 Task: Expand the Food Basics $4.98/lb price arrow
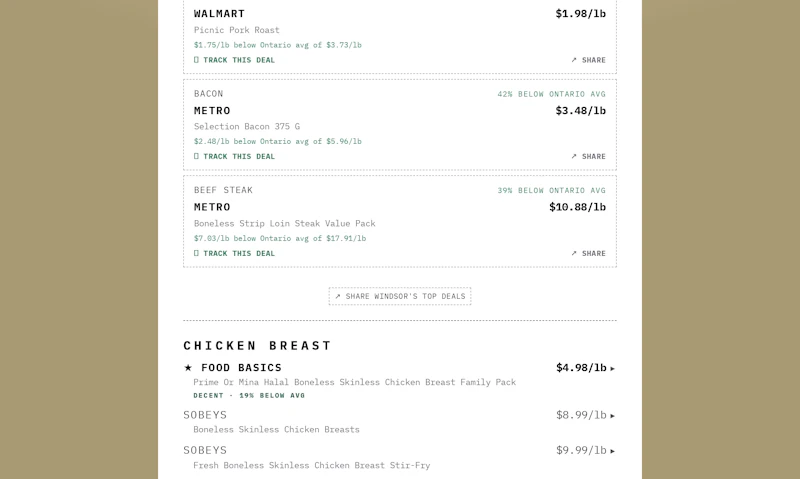click(613, 368)
